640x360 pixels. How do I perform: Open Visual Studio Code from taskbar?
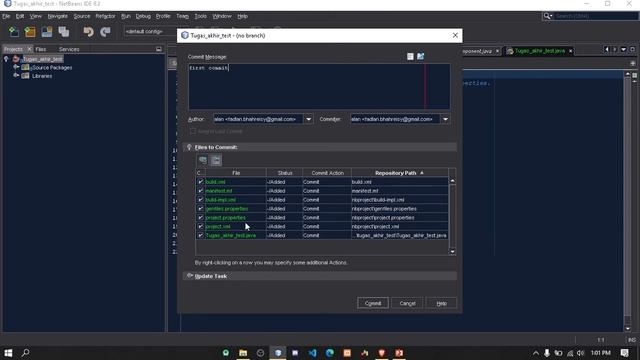click(x=313, y=353)
